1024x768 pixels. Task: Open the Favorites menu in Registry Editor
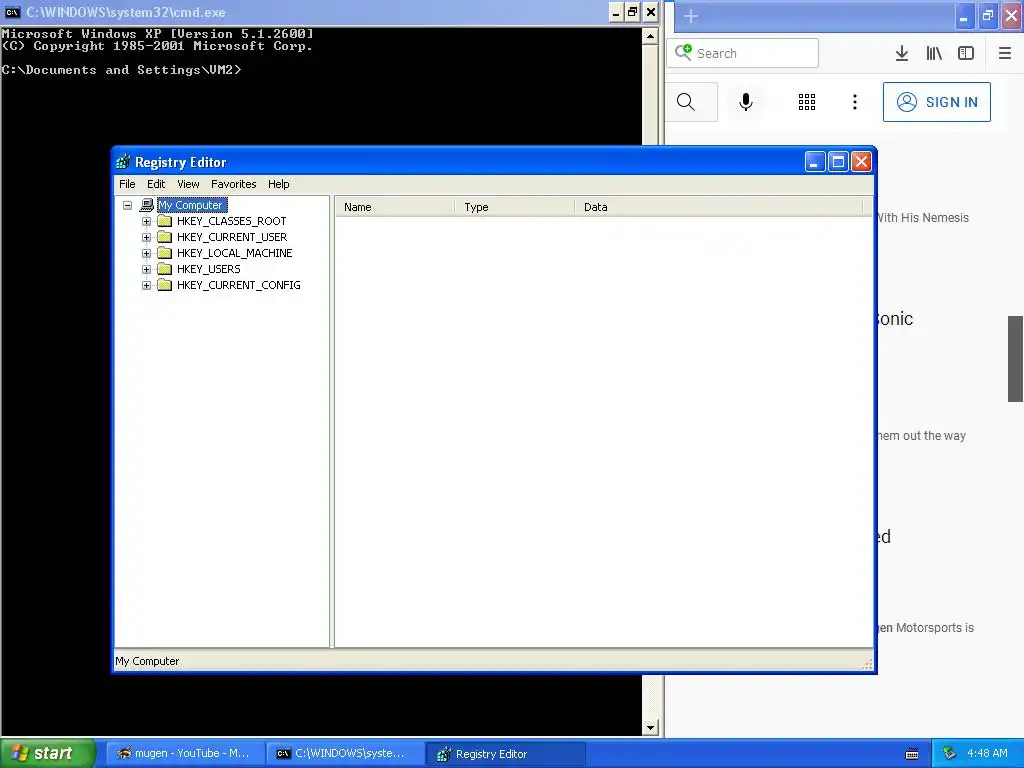coord(233,184)
